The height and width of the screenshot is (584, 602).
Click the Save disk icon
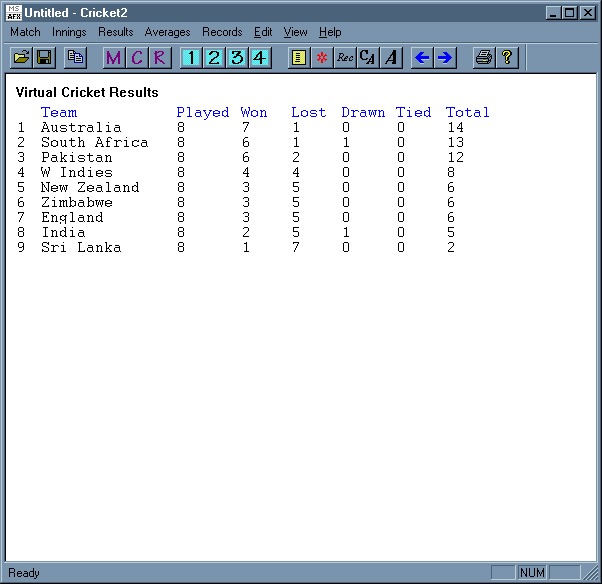coord(44,58)
